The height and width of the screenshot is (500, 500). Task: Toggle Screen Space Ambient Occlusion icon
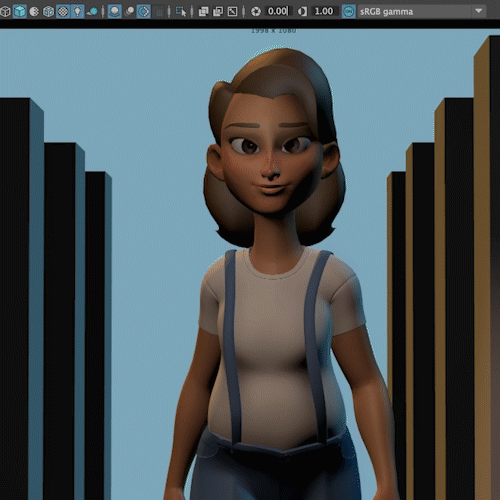(x=114, y=12)
